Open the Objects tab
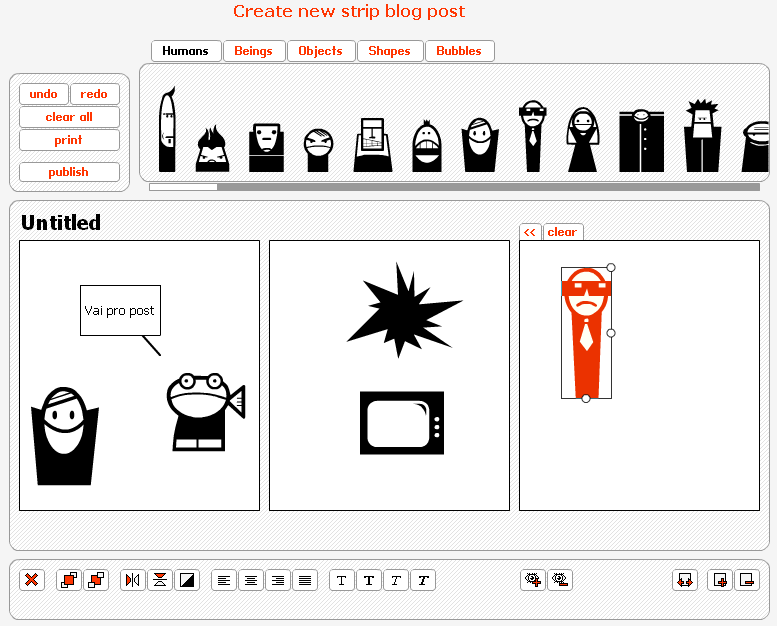The height and width of the screenshot is (626, 777). (321, 51)
